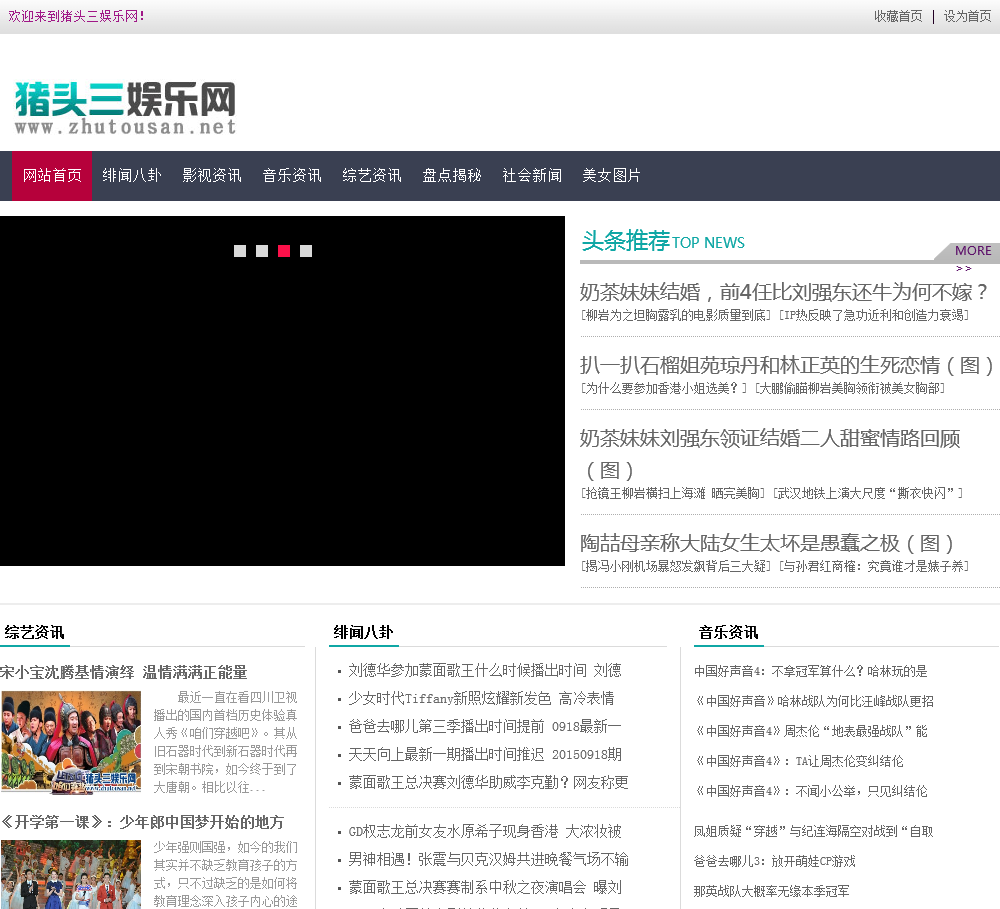Click thumbnail for 开学第一课 article

[71, 875]
